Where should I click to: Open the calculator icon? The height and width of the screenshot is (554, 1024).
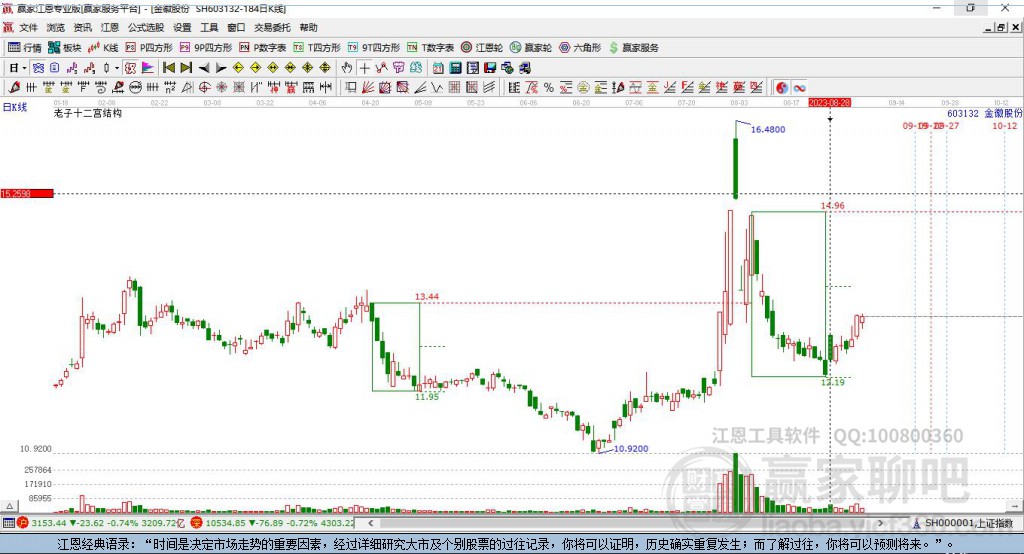click(455, 68)
